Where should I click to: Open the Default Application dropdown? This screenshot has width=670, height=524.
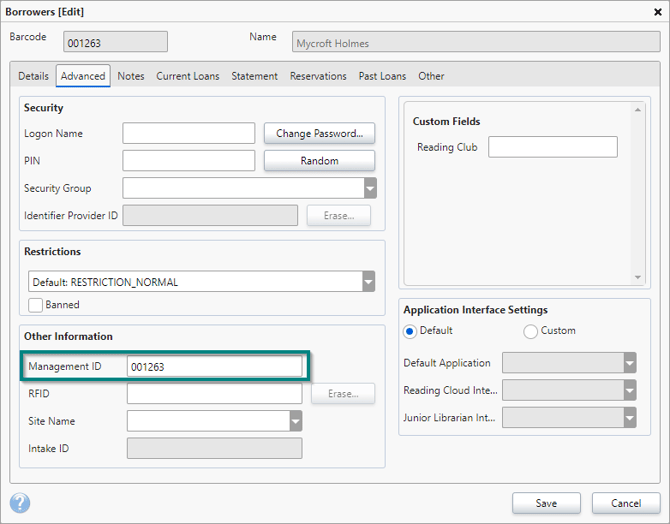[630, 363]
